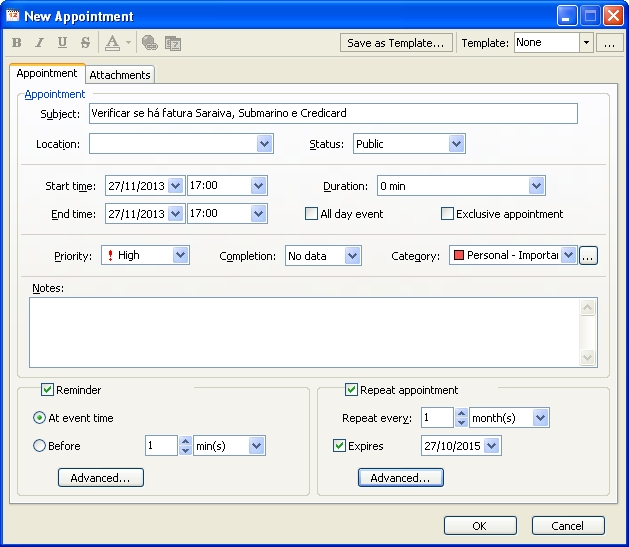Click the font color A icon
This screenshot has height=547, width=629.
click(x=112, y=43)
